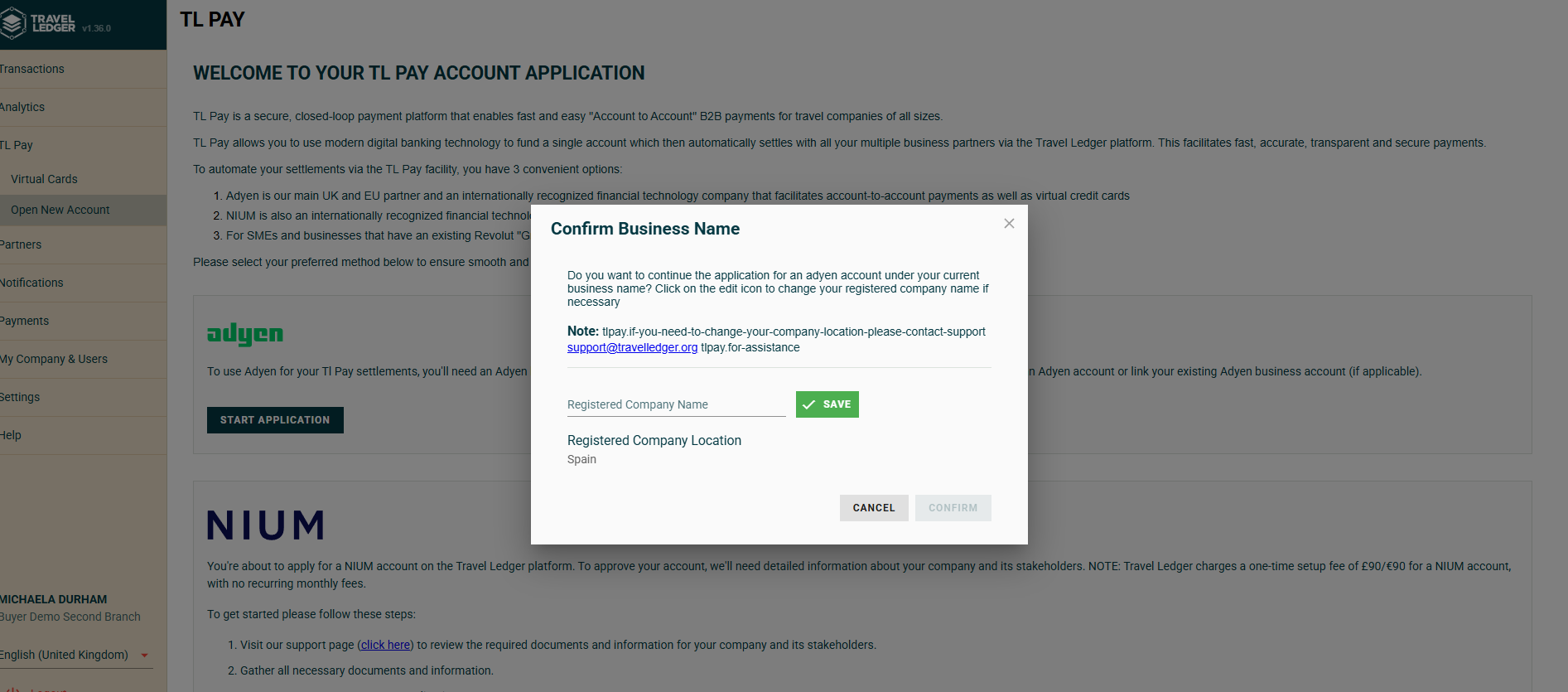Go to Analytics in the sidebar
Viewport: 1568px width, 692px height.
coord(23,107)
